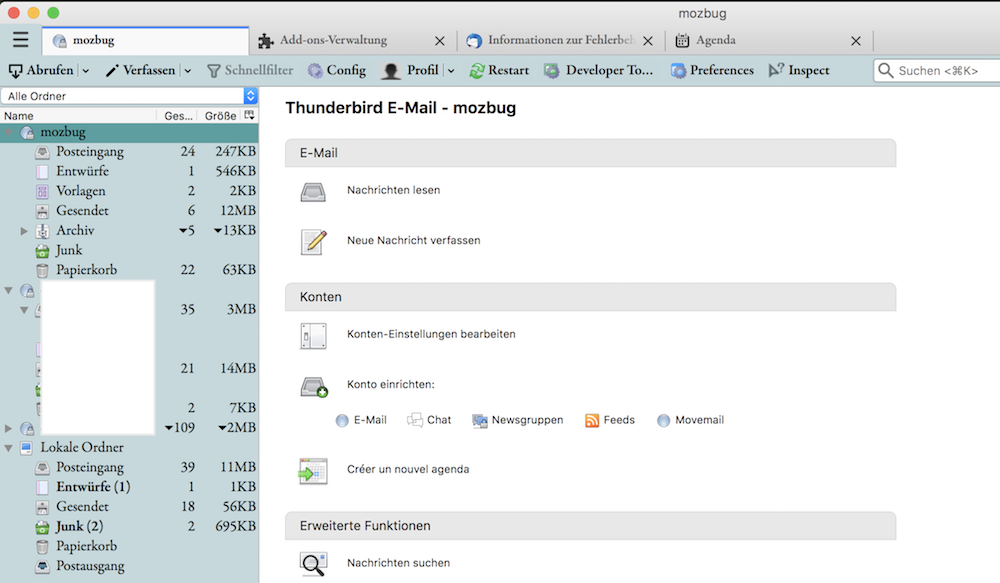Sort folders by Name column header

click(x=78, y=115)
